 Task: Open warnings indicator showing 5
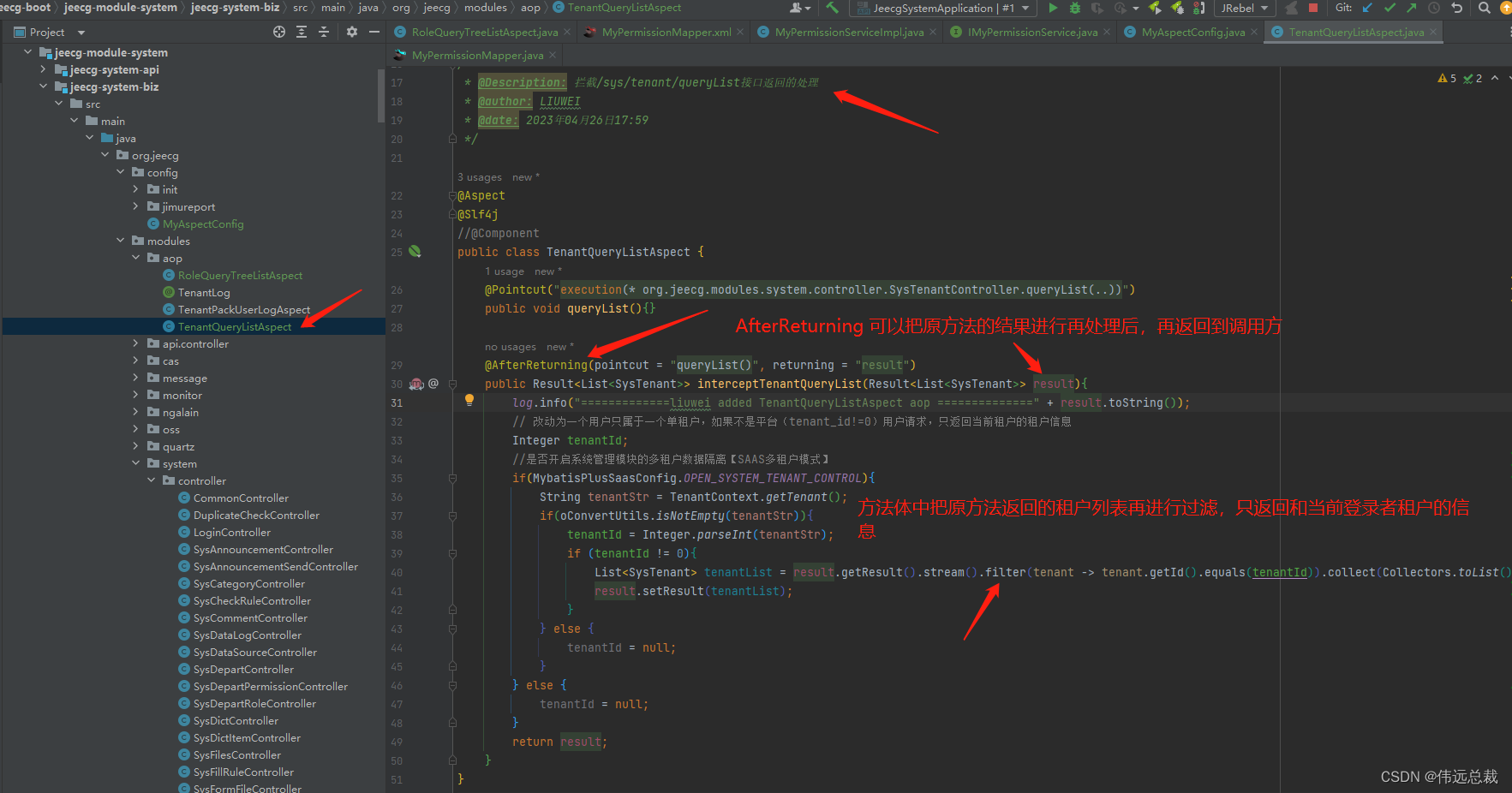coord(1447,78)
